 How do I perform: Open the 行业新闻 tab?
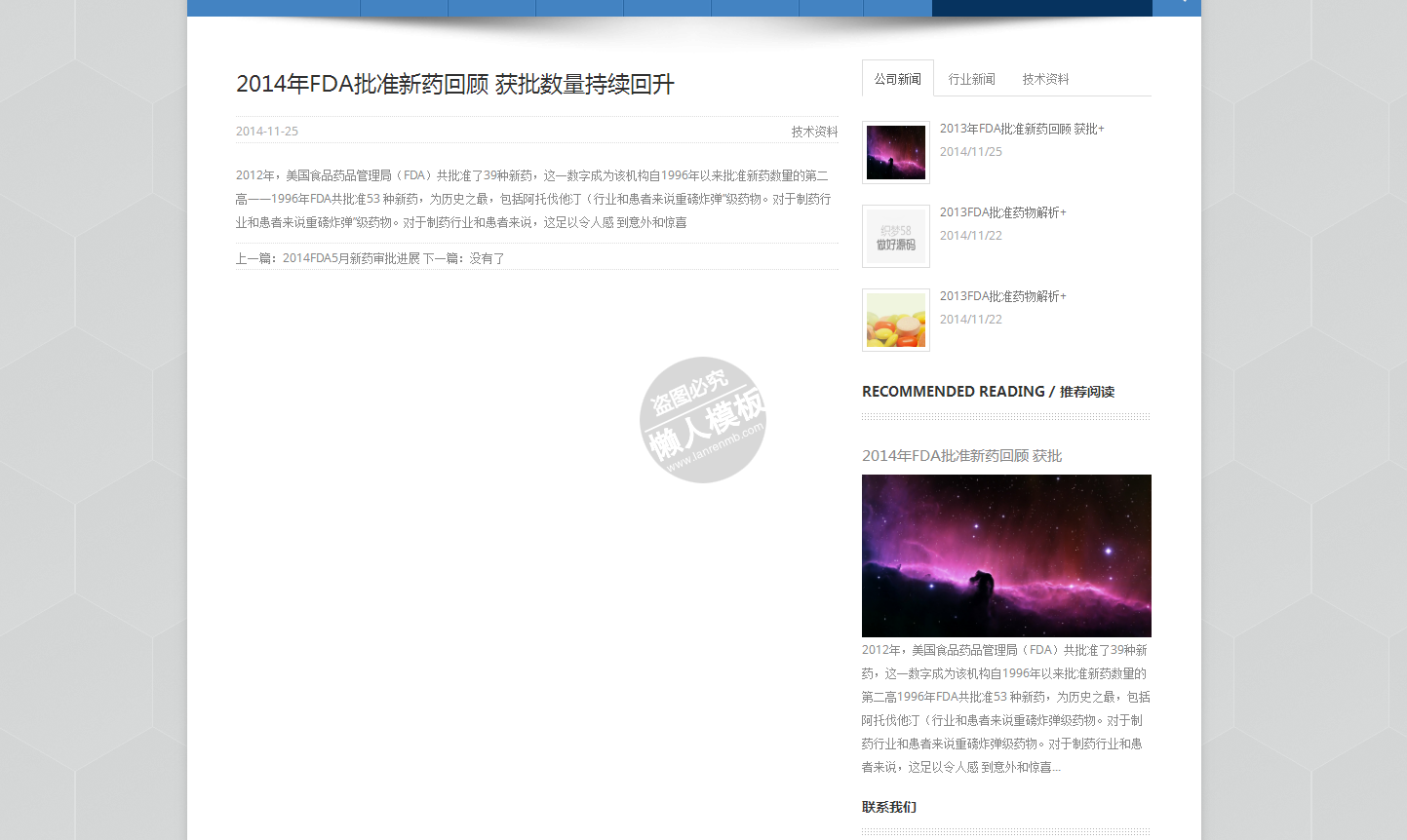coord(971,79)
